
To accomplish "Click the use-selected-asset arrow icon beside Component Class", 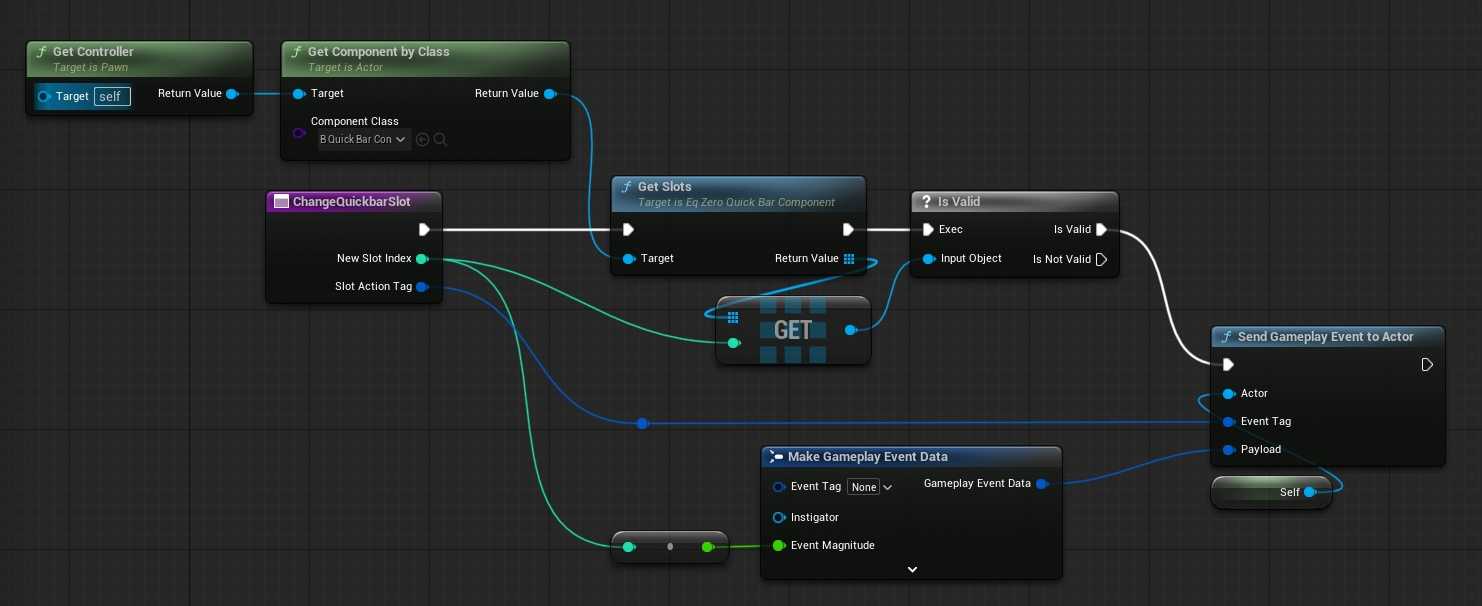I will click(422, 140).
